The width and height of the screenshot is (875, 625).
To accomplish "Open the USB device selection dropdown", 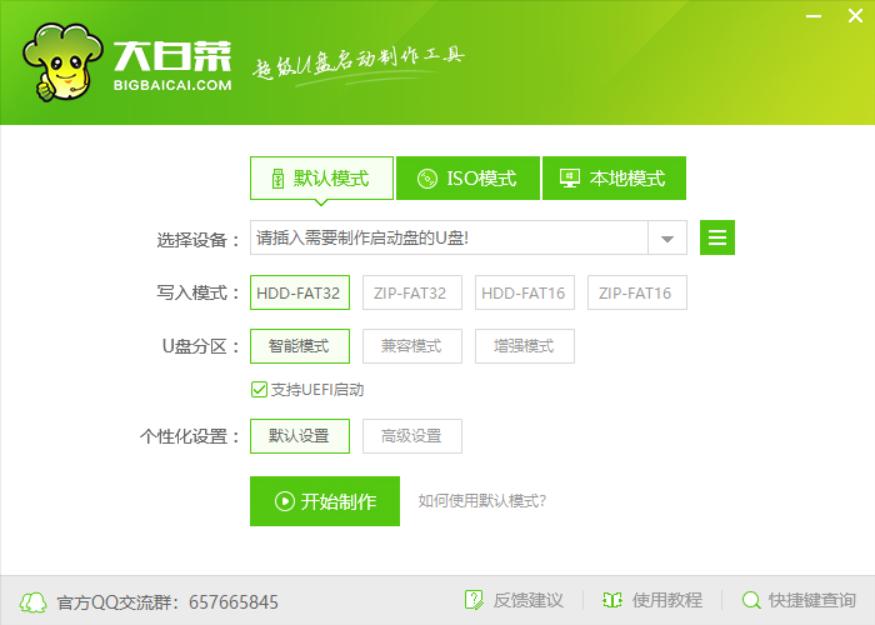I will pyautogui.click(x=665, y=237).
